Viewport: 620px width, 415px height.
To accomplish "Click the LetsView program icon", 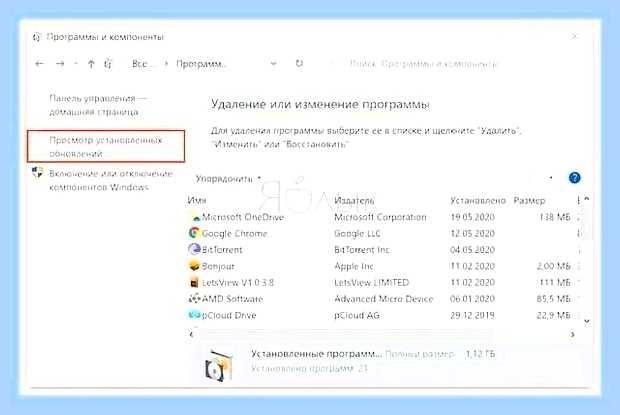I will pos(194,282).
